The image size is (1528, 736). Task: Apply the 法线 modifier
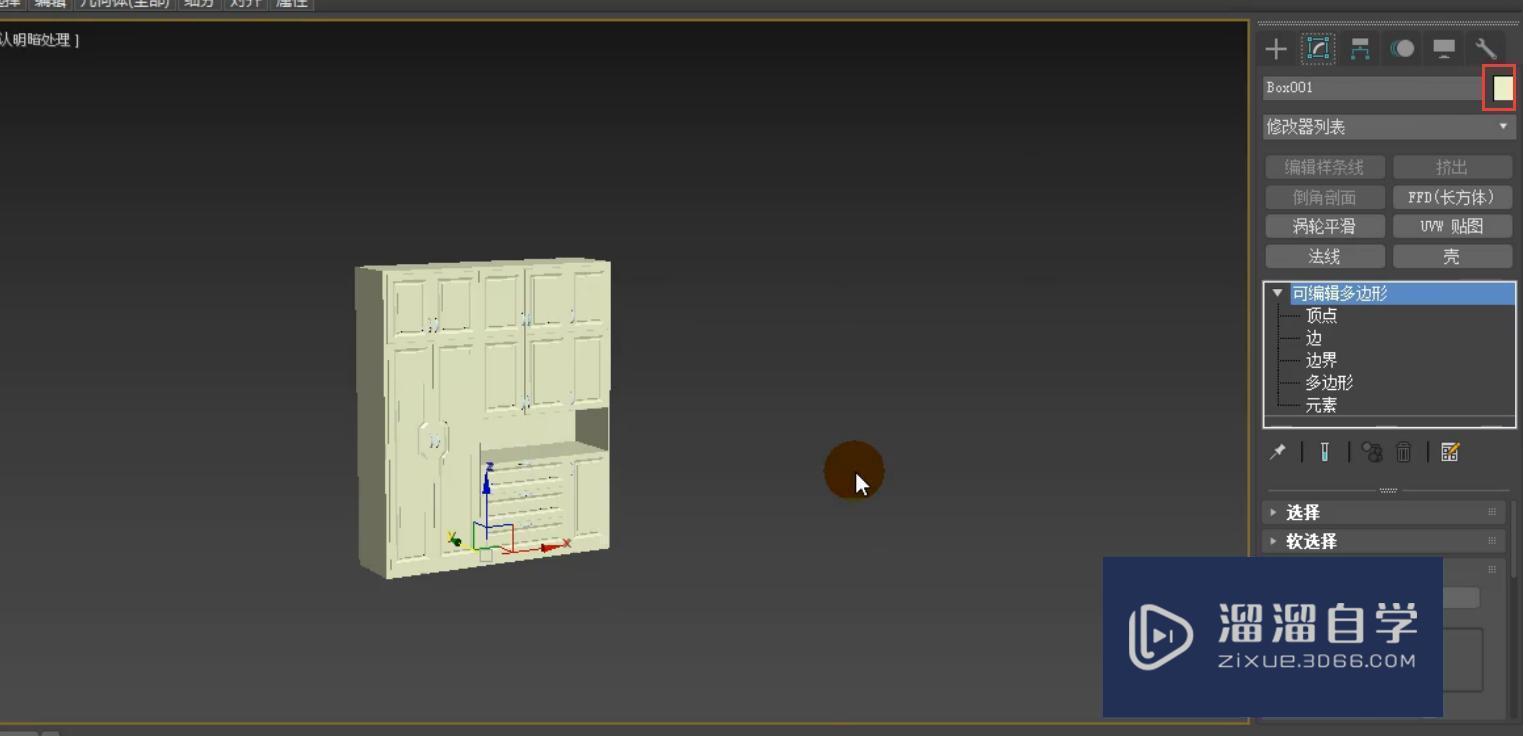(x=1324, y=257)
